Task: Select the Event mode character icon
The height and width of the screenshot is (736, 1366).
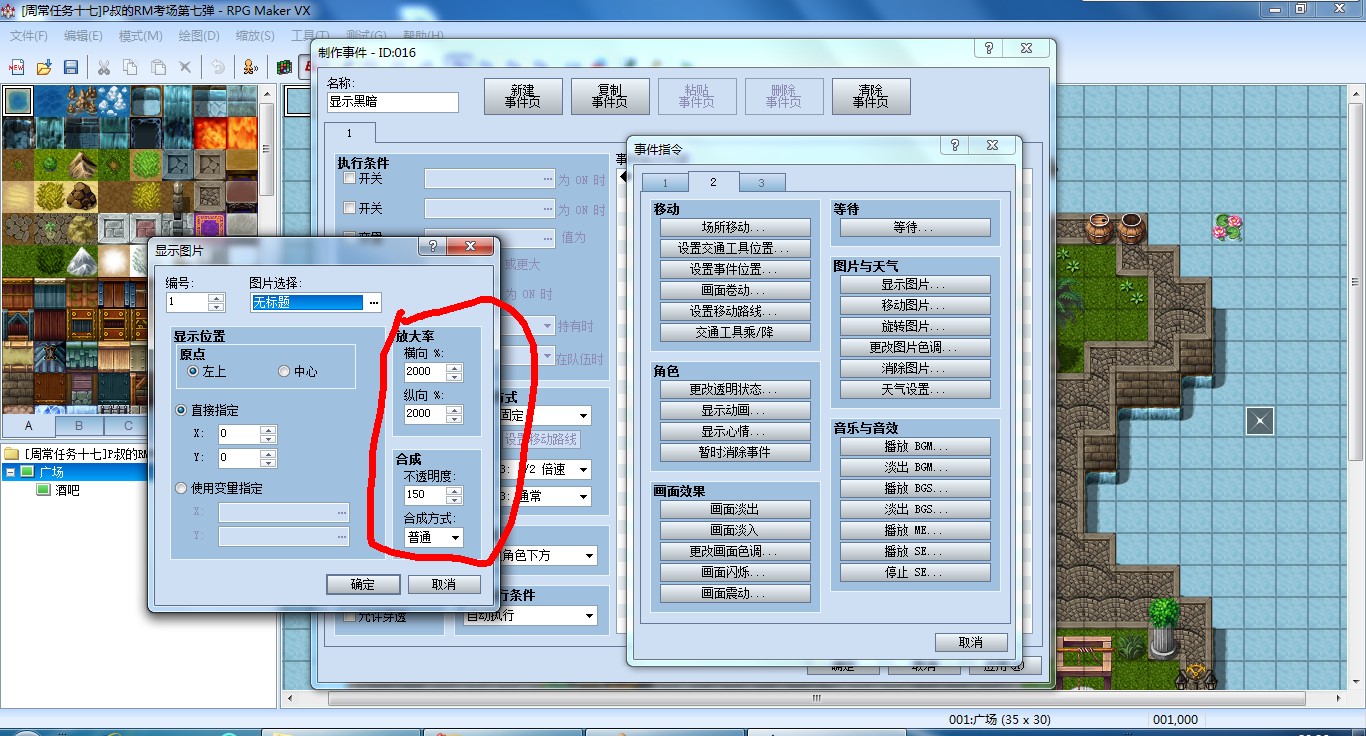Action: click(x=250, y=67)
